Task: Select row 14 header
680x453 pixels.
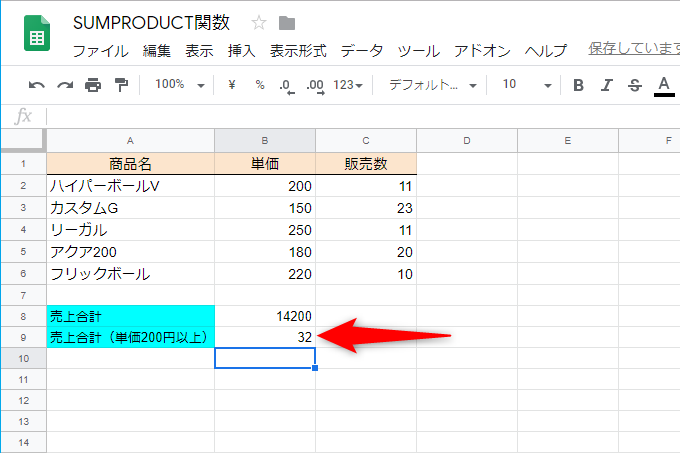Action: pyautogui.click(x=23, y=443)
